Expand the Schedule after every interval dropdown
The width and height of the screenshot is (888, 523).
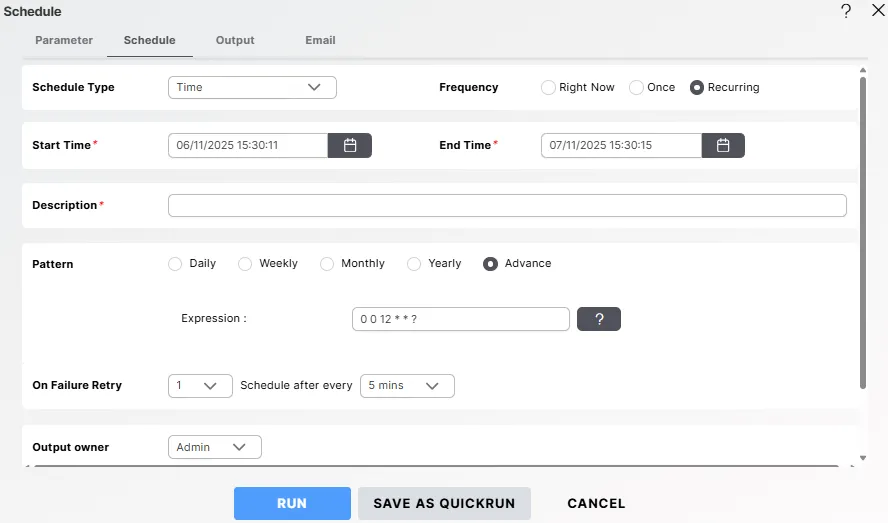pos(407,386)
